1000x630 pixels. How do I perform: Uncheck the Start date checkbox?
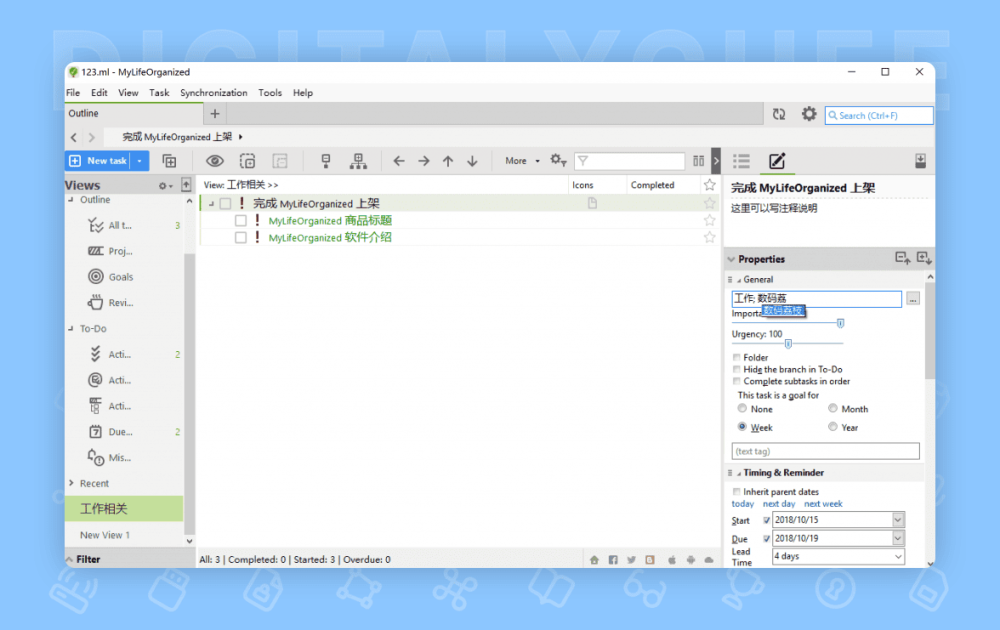pyautogui.click(x=767, y=520)
